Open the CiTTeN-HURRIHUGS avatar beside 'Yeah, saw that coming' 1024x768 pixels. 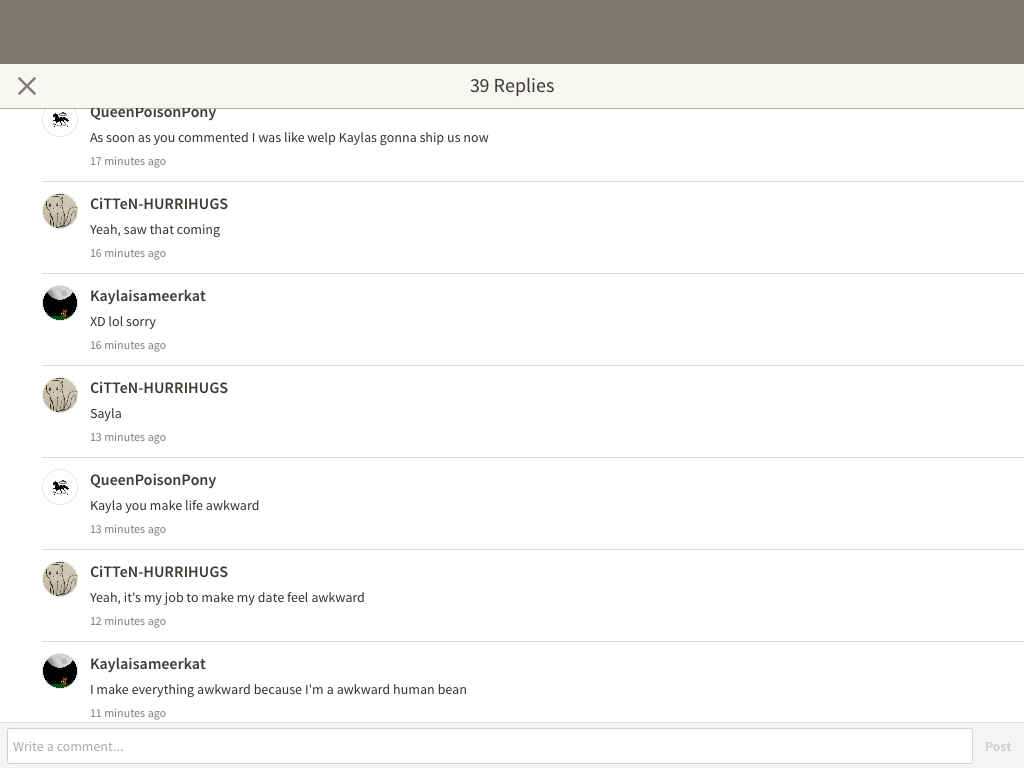[x=60, y=211]
